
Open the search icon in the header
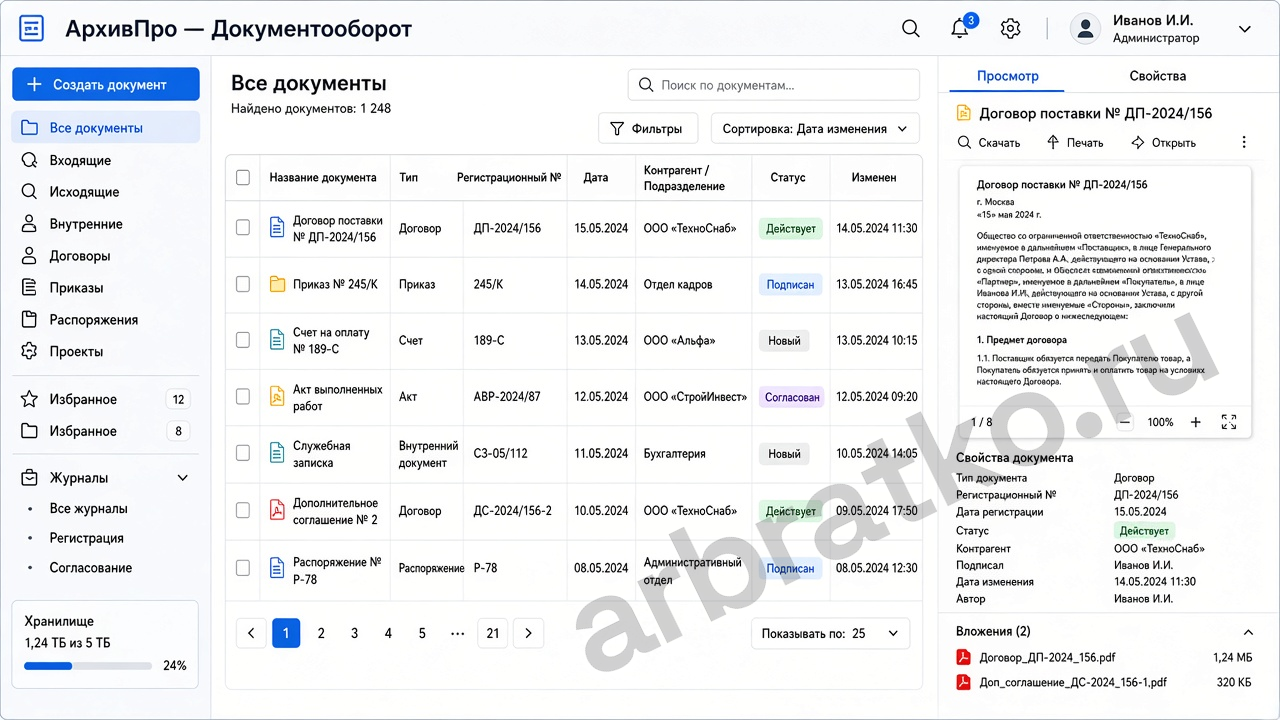(911, 29)
